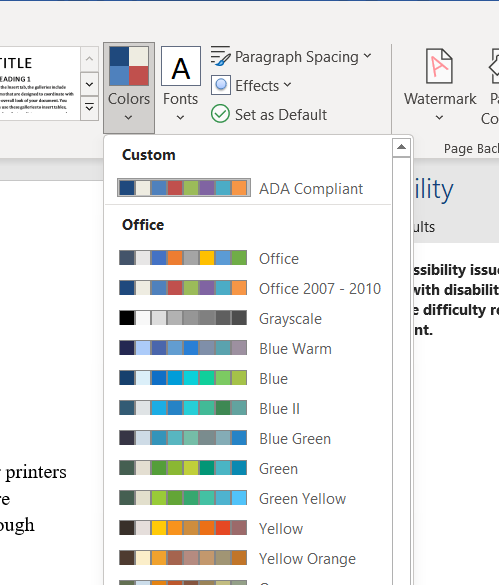This screenshot has width=499, height=585.
Task: Choose the Yellow Orange palette swatch
Action: [x=183, y=558]
